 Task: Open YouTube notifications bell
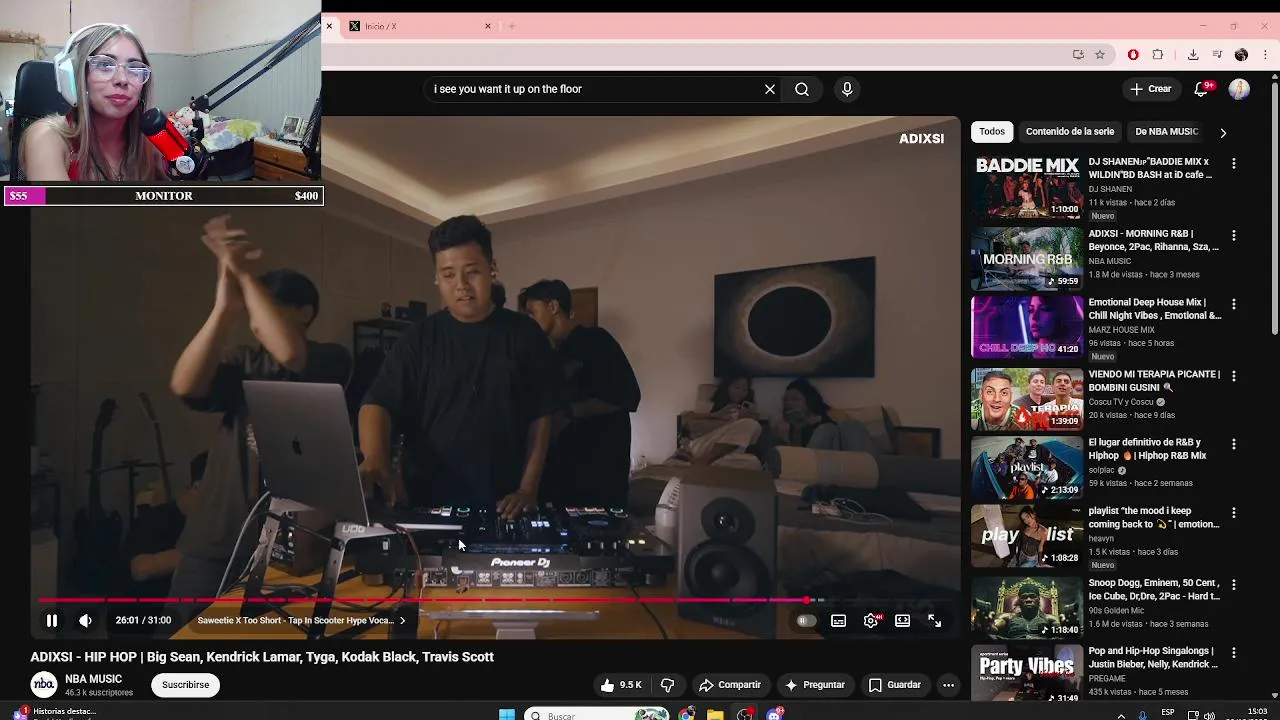point(1202,89)
